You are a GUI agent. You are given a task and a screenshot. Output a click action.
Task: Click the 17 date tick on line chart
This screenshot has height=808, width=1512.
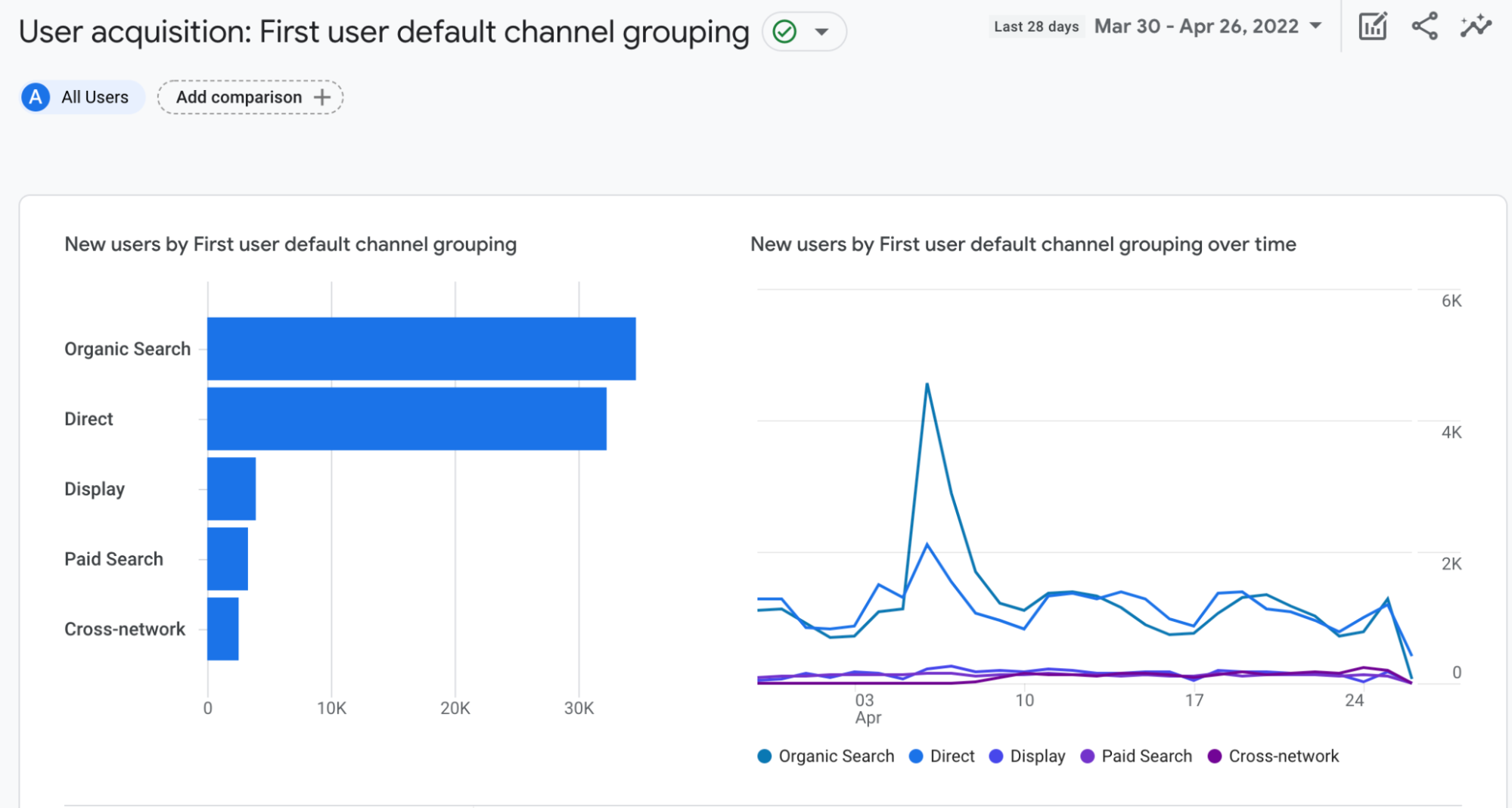pyautogui.click(x=1194, y=701)
